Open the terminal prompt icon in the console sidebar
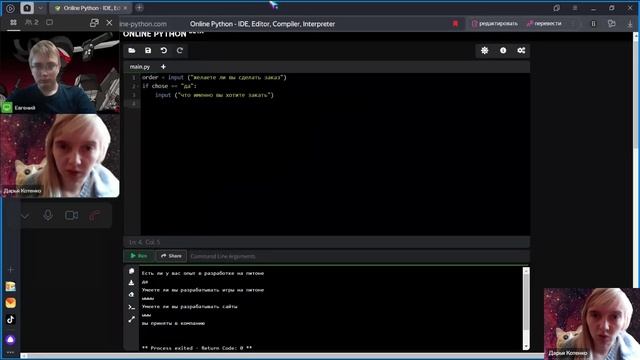 tap(131, 307)
